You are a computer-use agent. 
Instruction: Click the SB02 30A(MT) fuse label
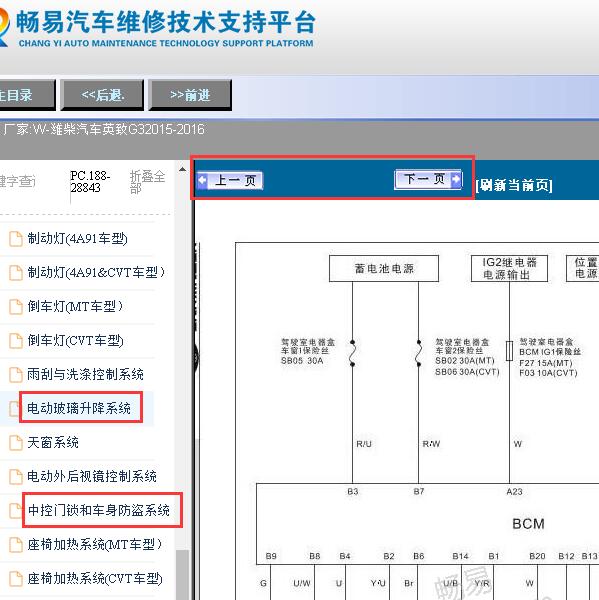coord(465,360)
